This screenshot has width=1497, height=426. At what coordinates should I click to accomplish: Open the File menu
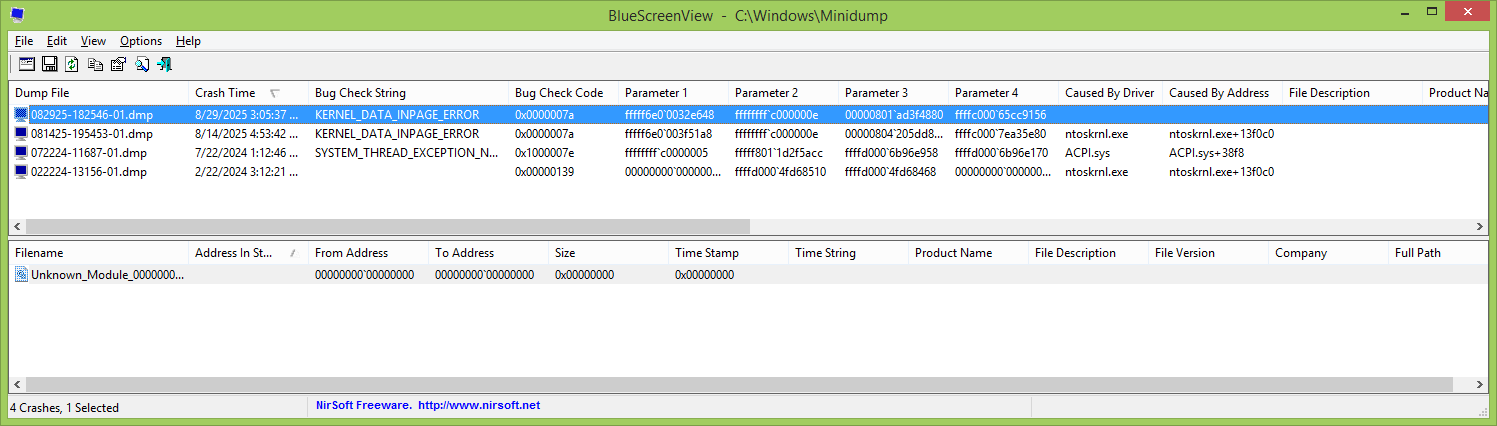click(24, 41)
